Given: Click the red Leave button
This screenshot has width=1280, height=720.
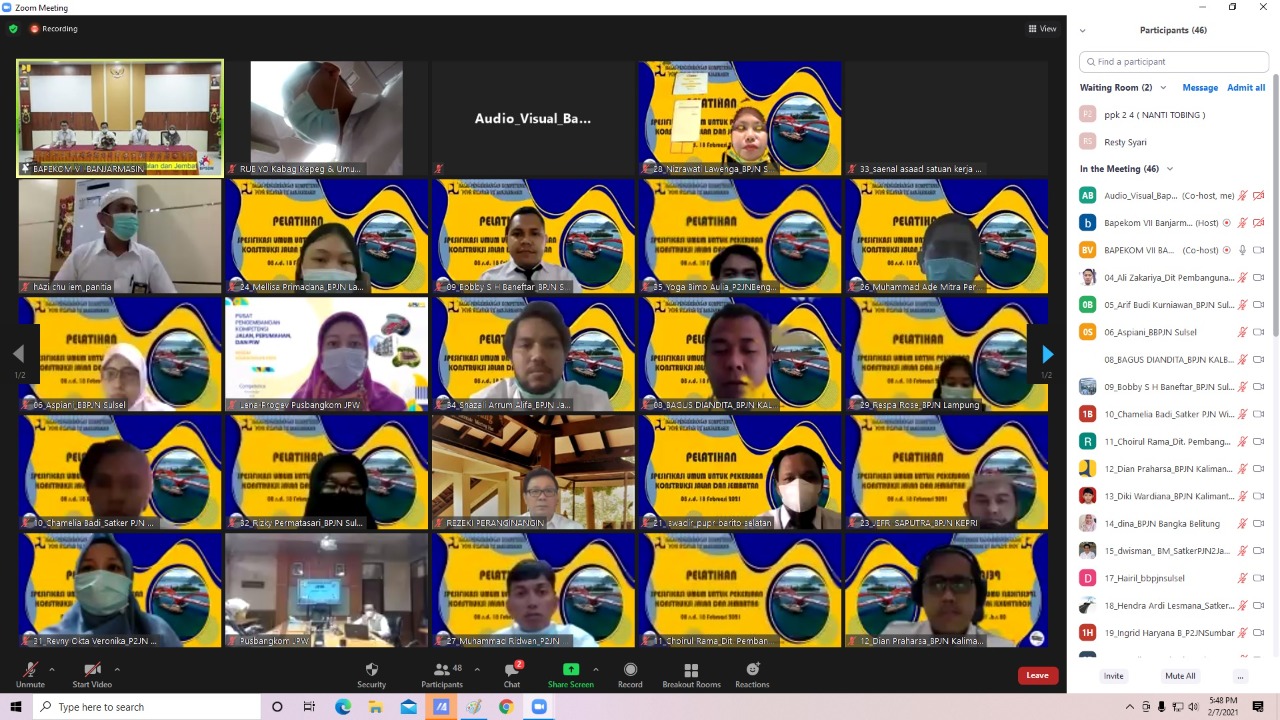Looking at the screenshot, I should pos(1038,675).
